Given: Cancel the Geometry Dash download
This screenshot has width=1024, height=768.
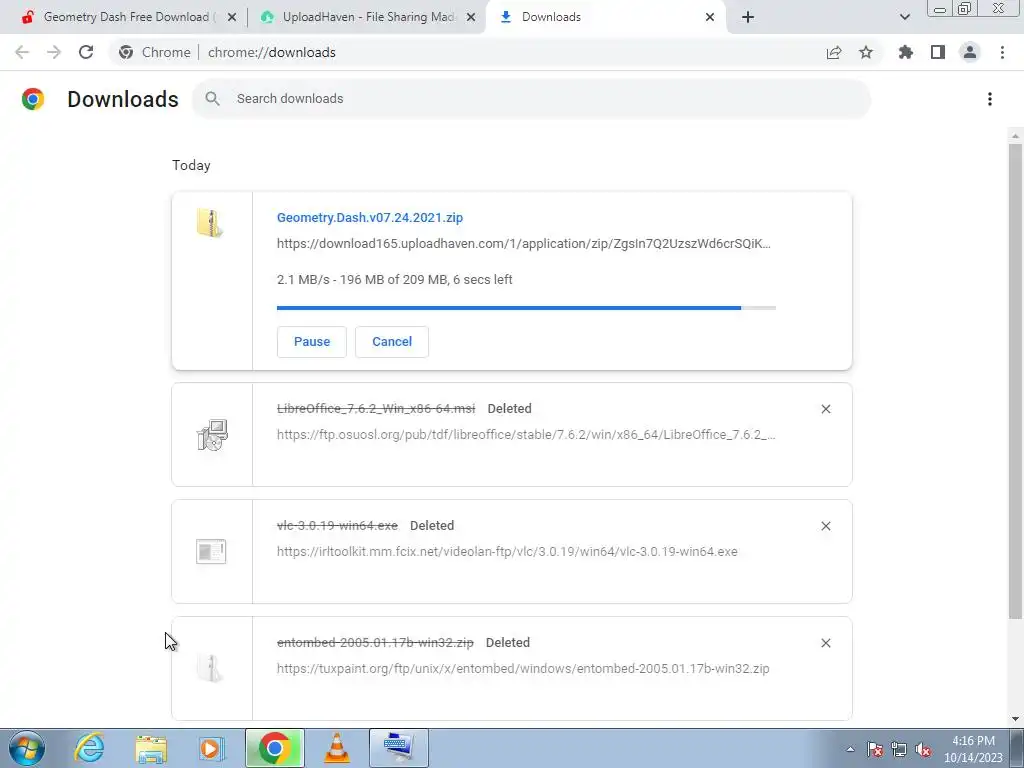Looking at the screenshot, I should (x=392, y=342).
